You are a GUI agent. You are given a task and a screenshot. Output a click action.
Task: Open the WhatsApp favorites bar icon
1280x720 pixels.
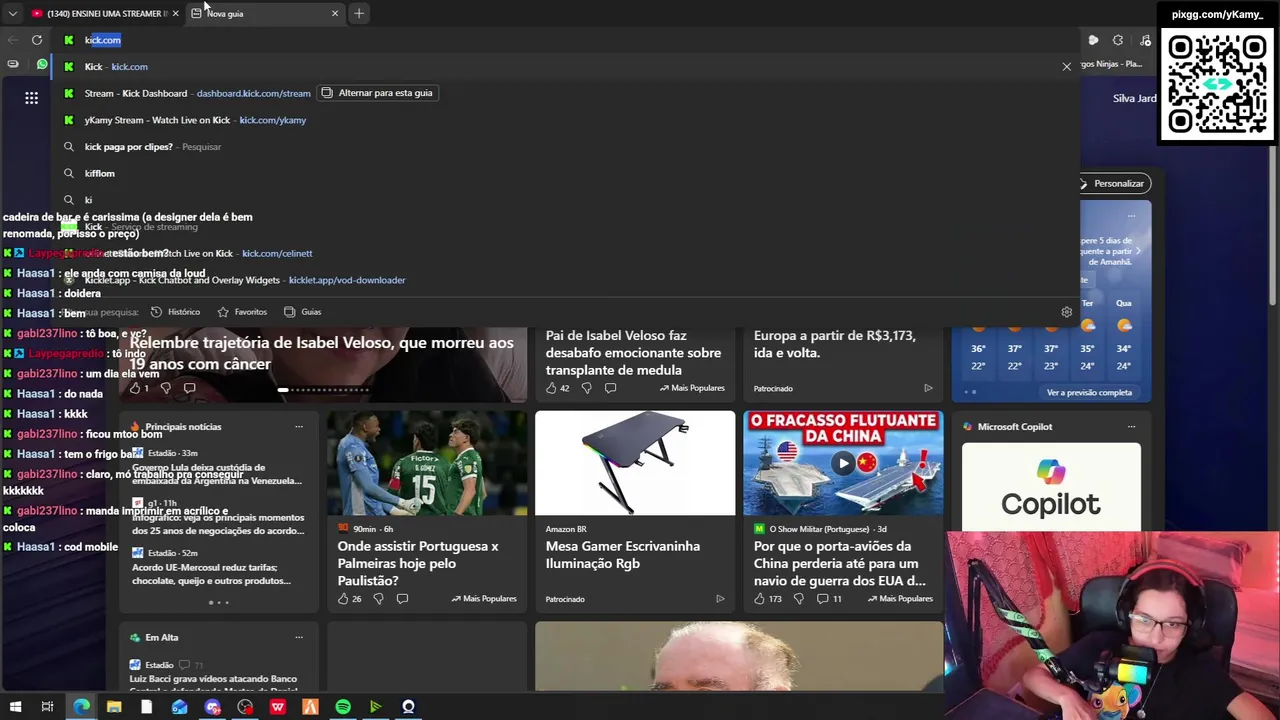[x=42, y=64]
